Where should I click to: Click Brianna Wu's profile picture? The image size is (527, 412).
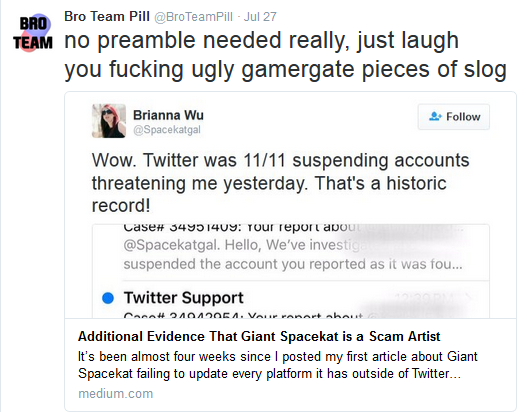109,121
